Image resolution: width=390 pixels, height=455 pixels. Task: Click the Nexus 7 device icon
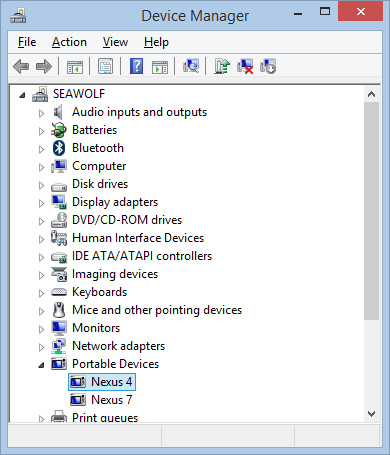78,400
